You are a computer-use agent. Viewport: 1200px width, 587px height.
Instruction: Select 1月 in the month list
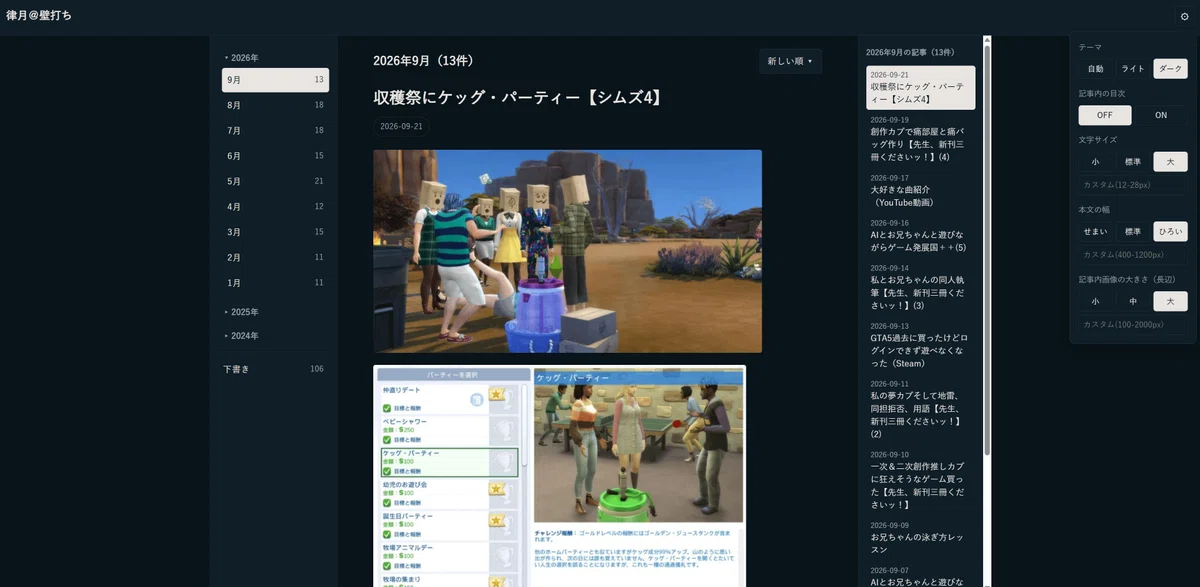point(275,283)
